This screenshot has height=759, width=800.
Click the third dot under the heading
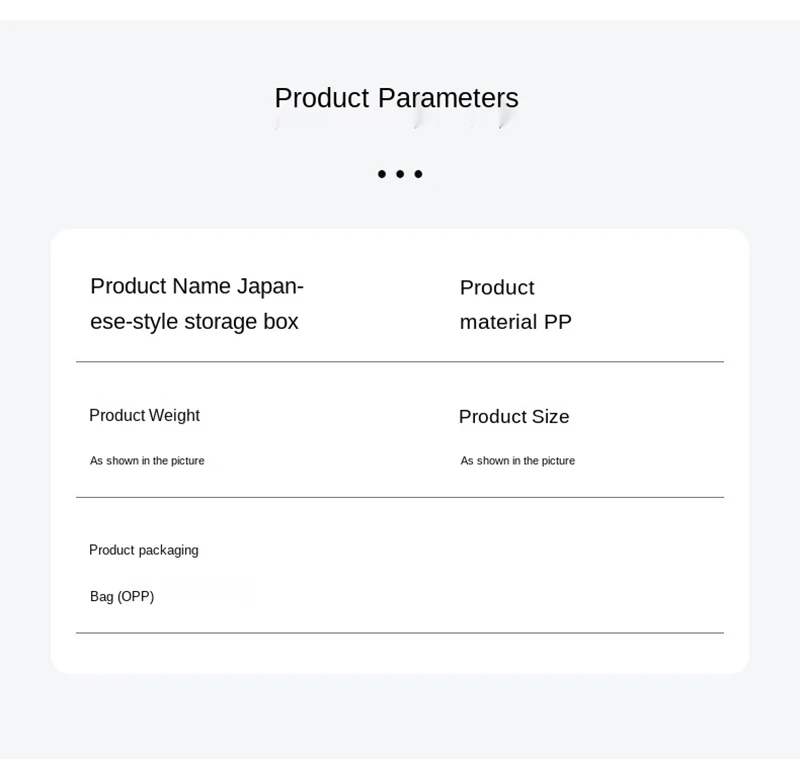point(418,174)
